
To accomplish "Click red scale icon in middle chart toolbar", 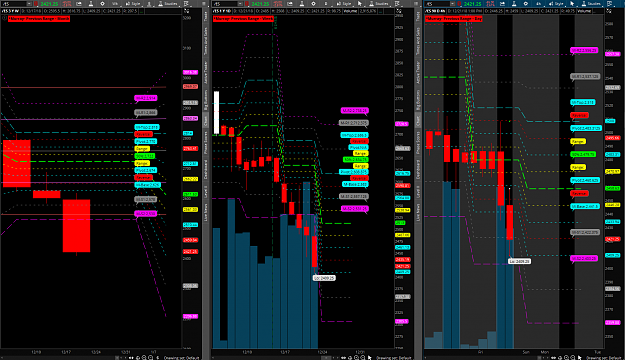I will 278,4.
